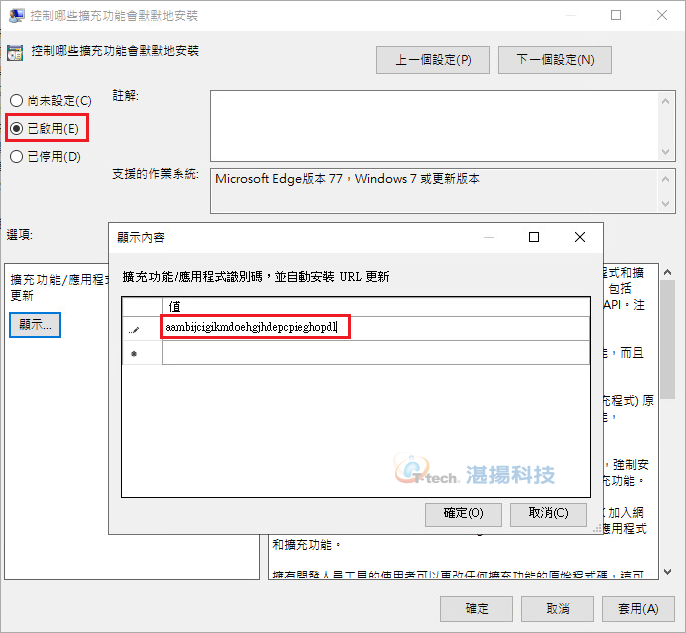
Task: Close the 顯示內容 dialog
Action: pos(580,237)
